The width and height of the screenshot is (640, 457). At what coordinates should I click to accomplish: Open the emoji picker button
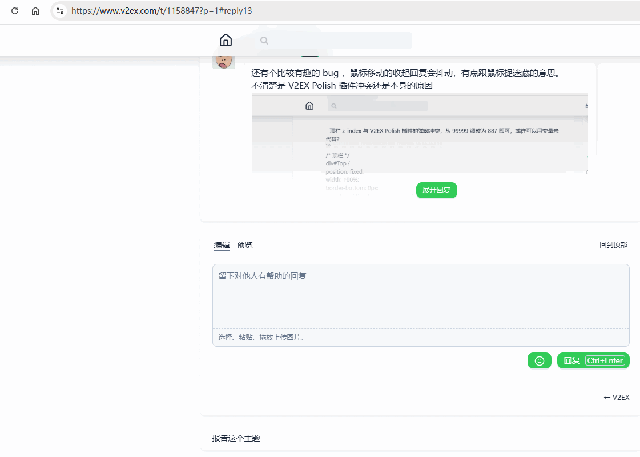pos(539,360)
